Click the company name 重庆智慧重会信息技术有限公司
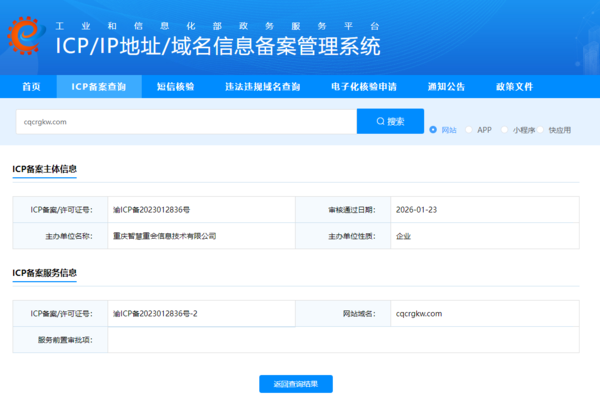This screenshot has width=600, height=406. [165, 236]
